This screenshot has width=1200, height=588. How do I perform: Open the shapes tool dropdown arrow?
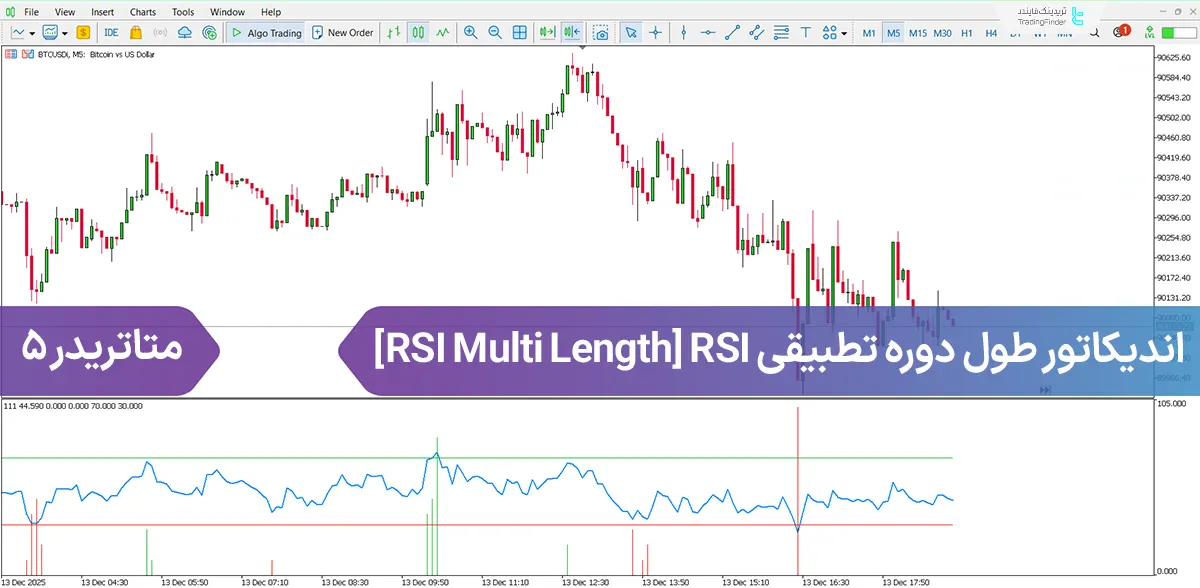point(843,32)
